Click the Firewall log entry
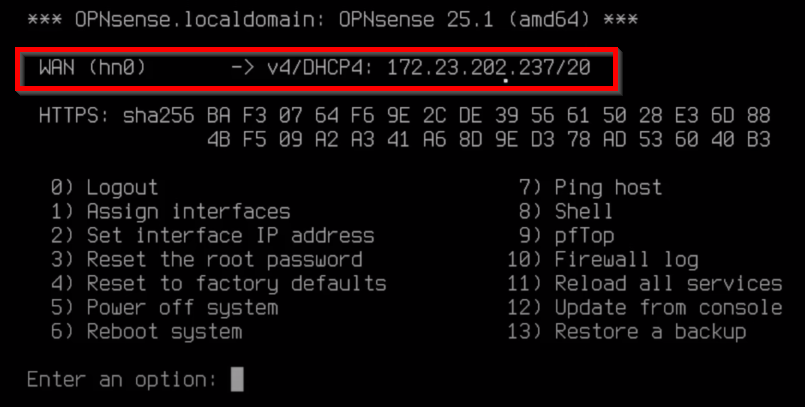The image size is (805, 407). point(603,260)
